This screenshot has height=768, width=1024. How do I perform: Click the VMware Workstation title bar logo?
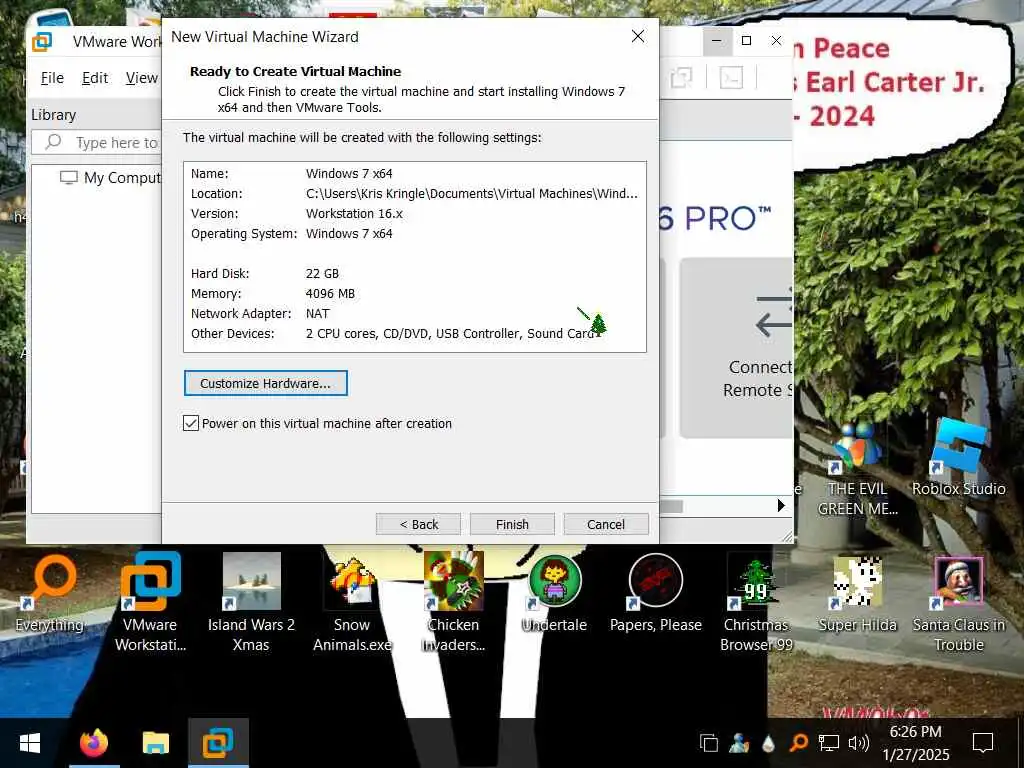pos(42,42)
